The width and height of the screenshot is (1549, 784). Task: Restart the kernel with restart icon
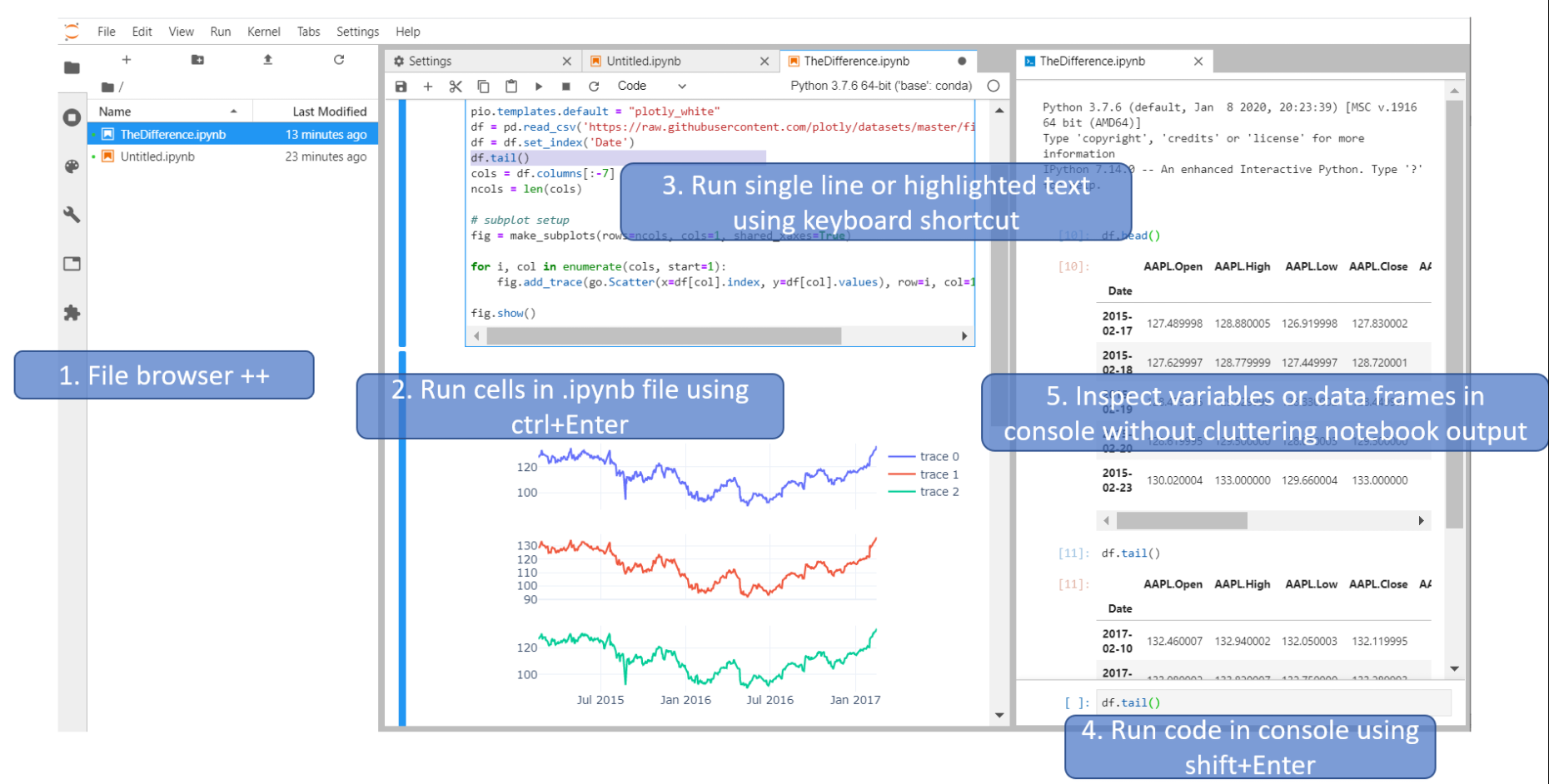click(x=594, y=86)
